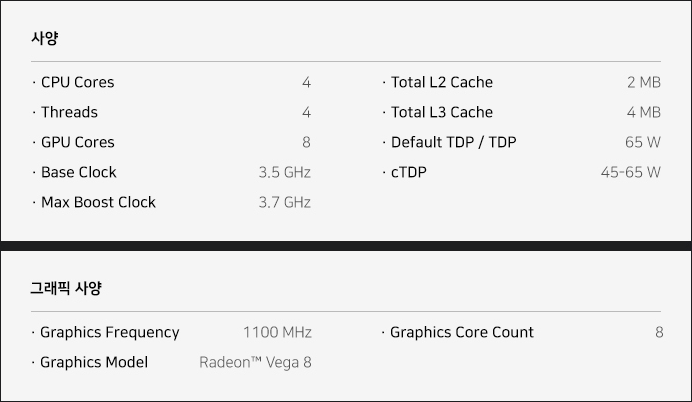Select the GPU Cores label

77,142
